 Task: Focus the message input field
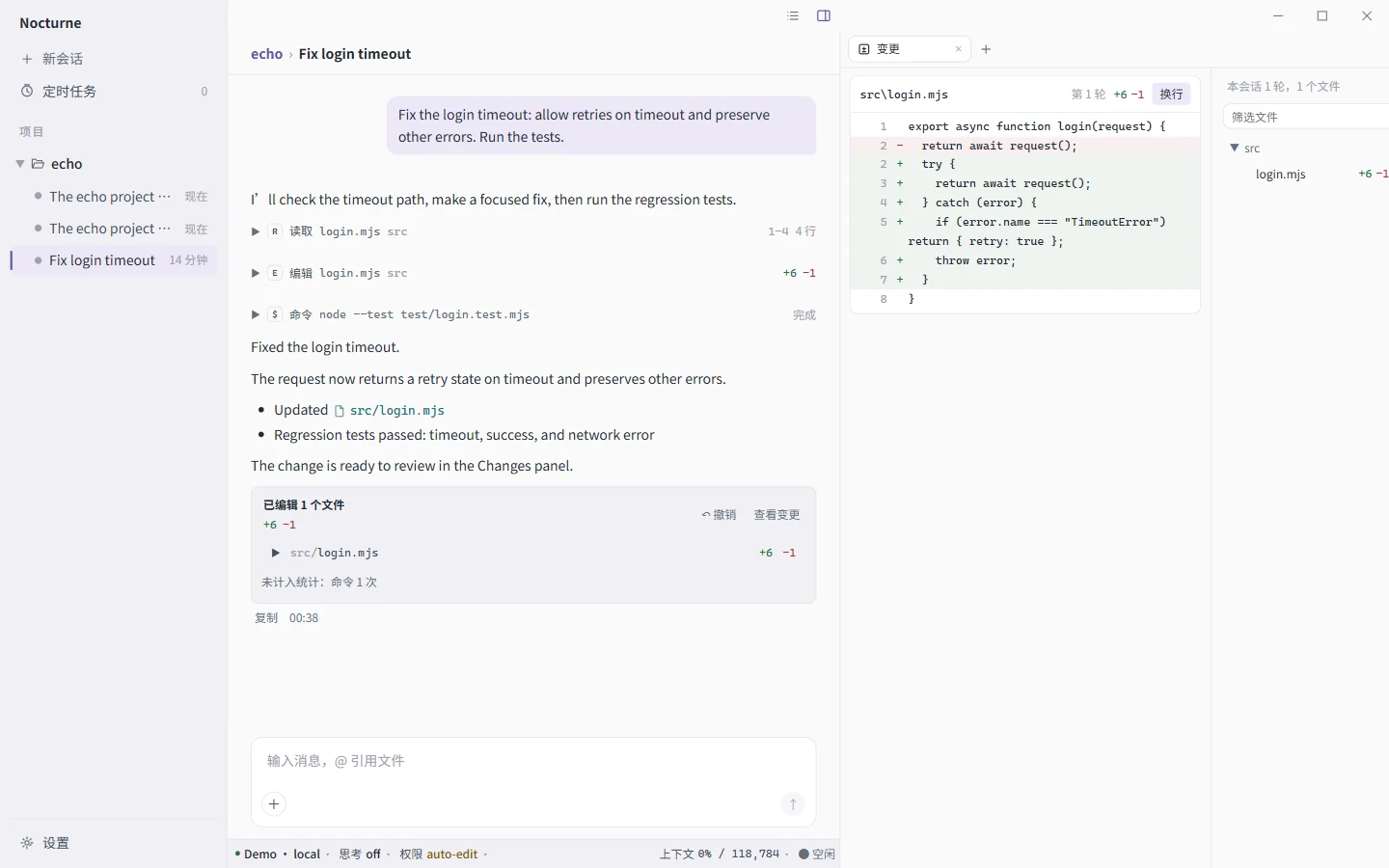point(533,761)
